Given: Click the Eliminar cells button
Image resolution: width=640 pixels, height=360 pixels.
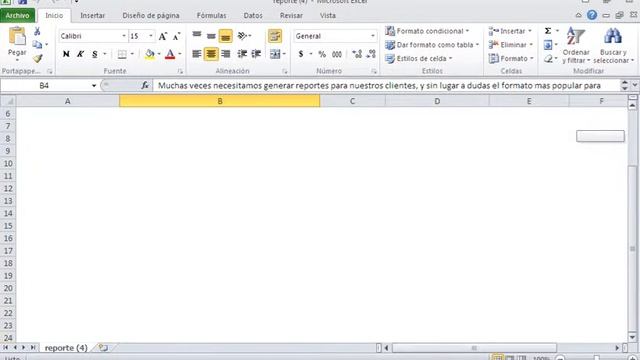Looking at the screenshot, I should 511,45.
